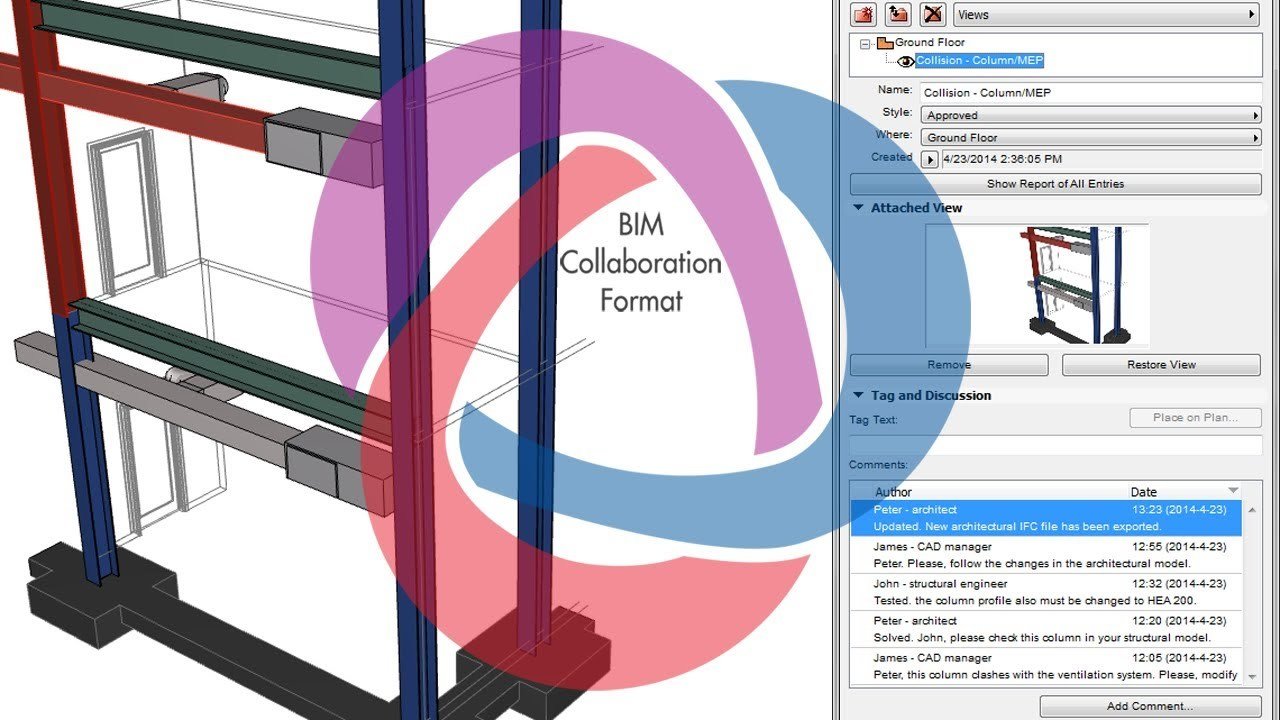
Task: Click the arrow button beside Created date
Action: (x=930, y=159)
